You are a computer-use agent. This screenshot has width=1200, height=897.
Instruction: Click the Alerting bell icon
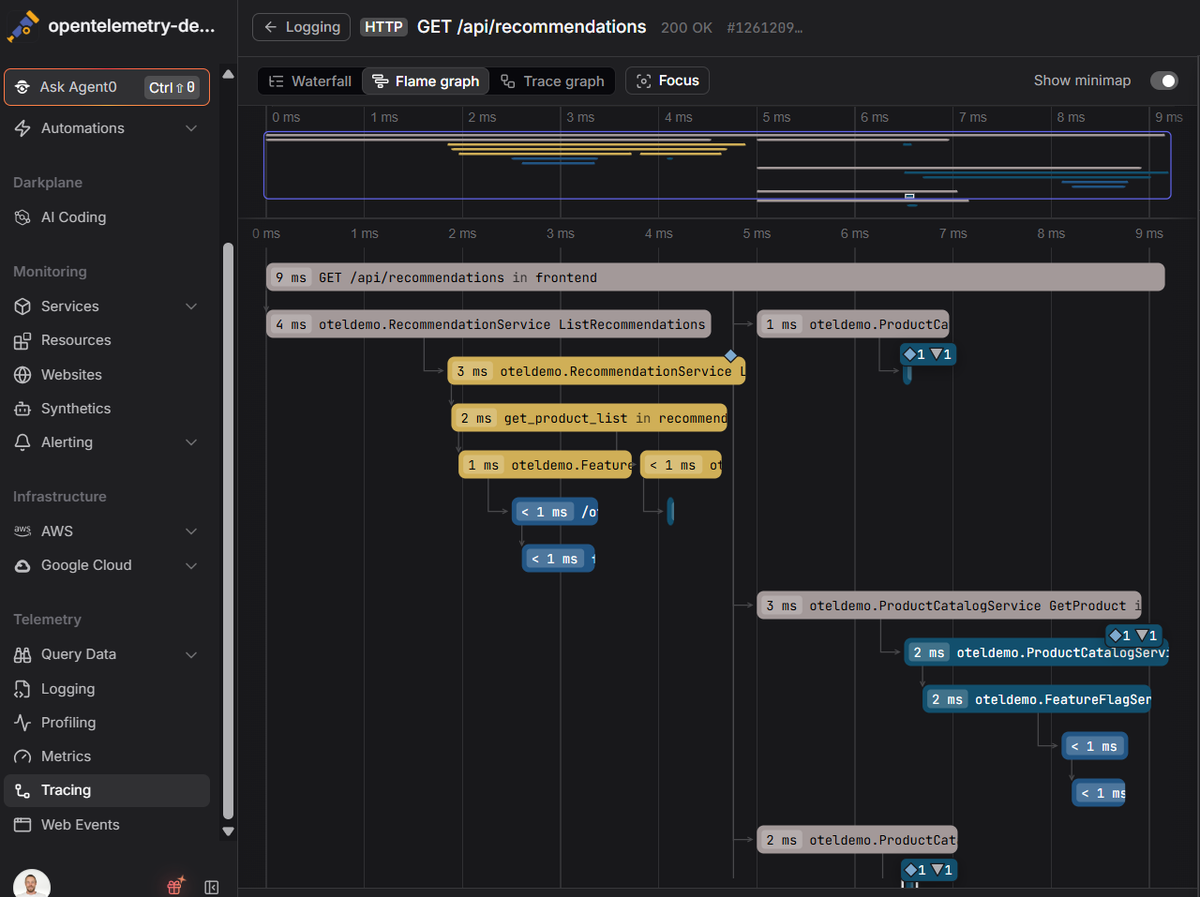[23, 442]
